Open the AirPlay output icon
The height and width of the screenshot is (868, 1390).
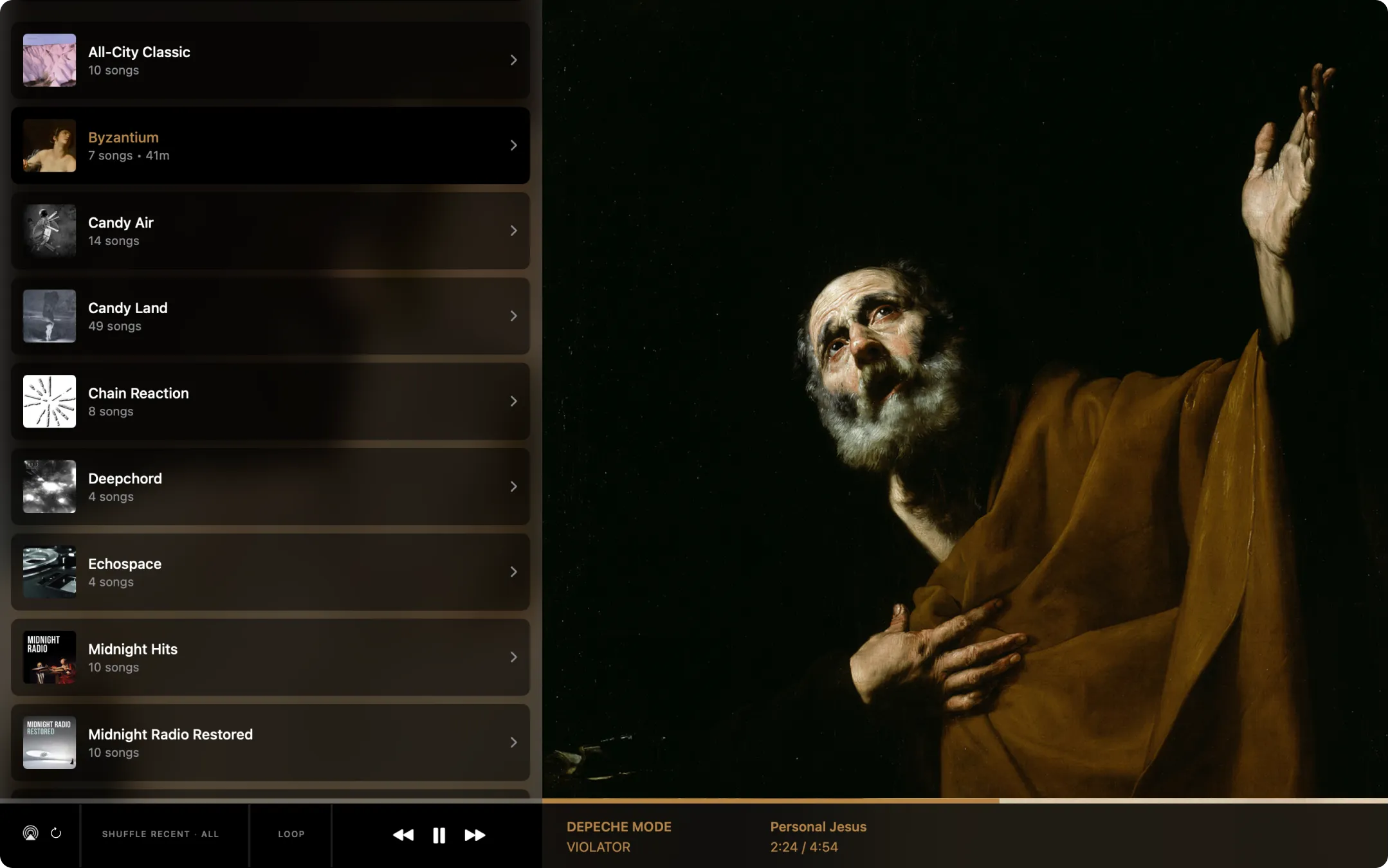point(30,833)
